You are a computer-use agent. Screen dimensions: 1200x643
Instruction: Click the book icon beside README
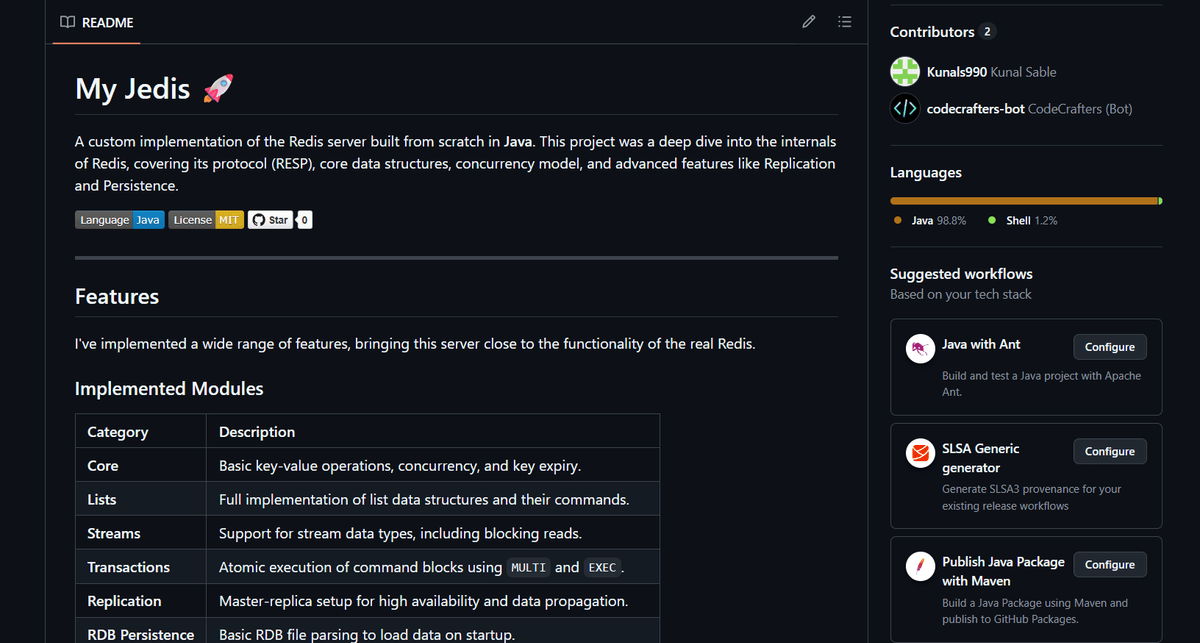click(x=67, y=22)
